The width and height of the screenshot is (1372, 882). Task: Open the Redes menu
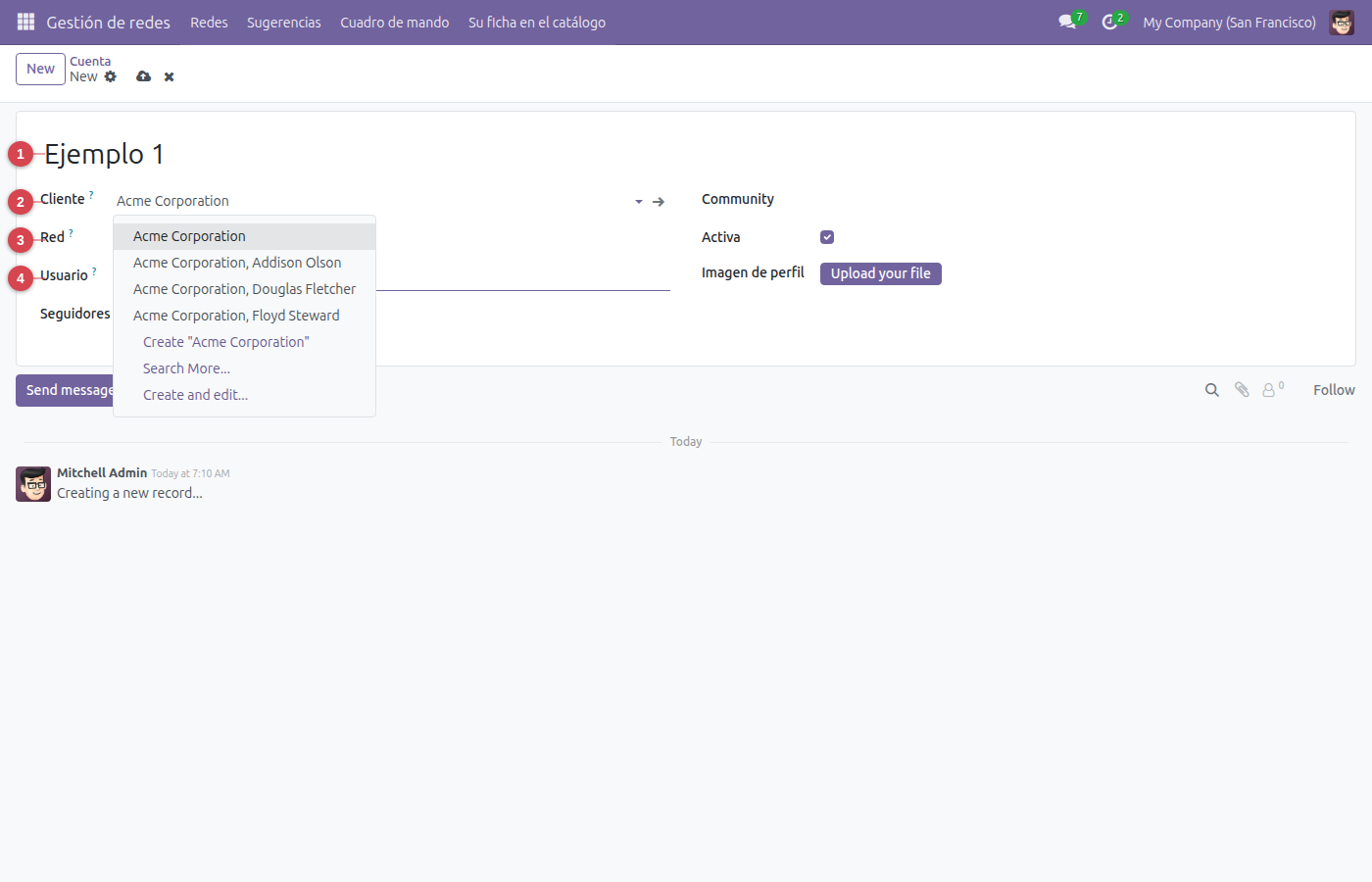tap(209, 22)
